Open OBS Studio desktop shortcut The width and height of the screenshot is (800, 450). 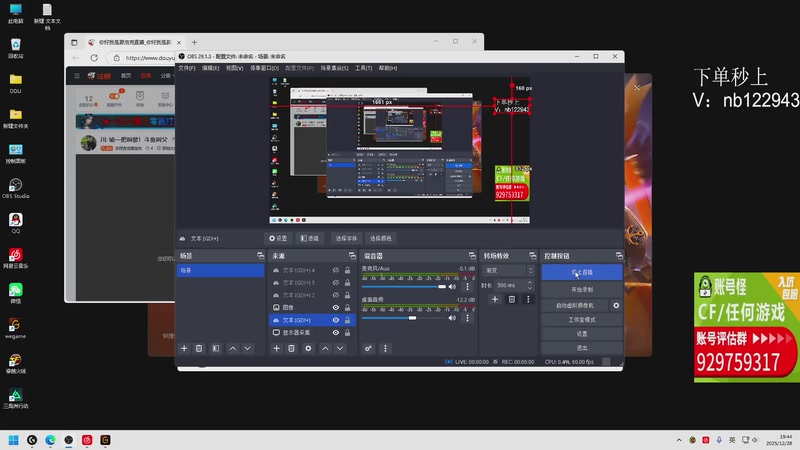tap(16, 188)
